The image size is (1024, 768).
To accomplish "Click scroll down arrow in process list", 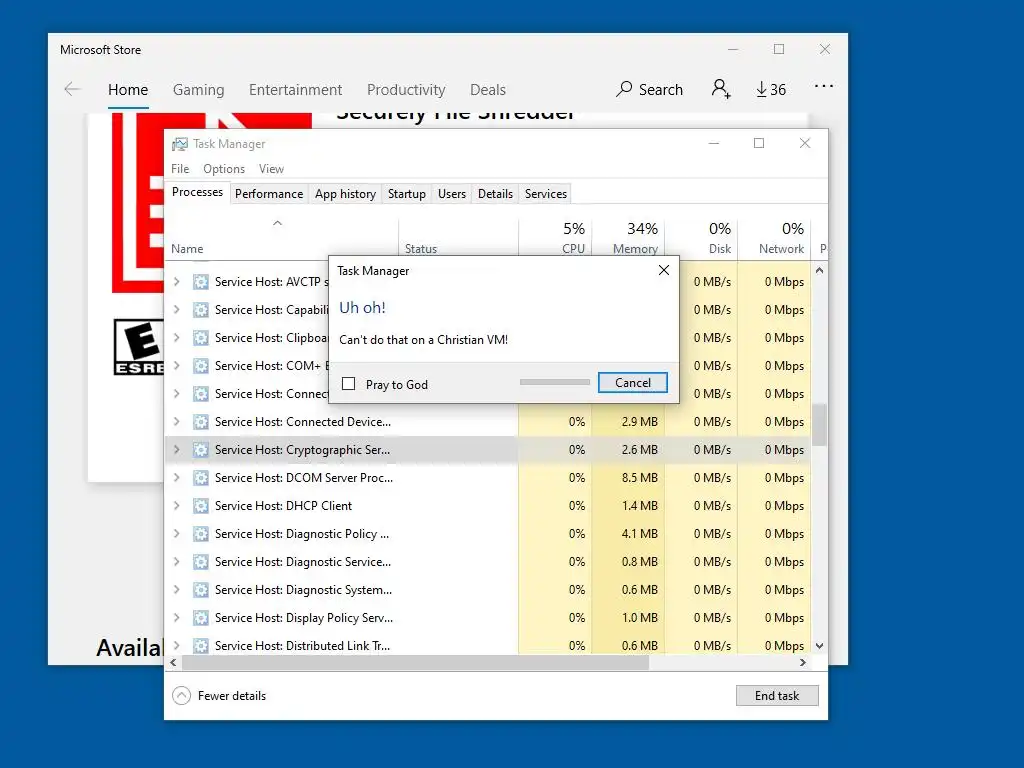I will coord(820,646).
